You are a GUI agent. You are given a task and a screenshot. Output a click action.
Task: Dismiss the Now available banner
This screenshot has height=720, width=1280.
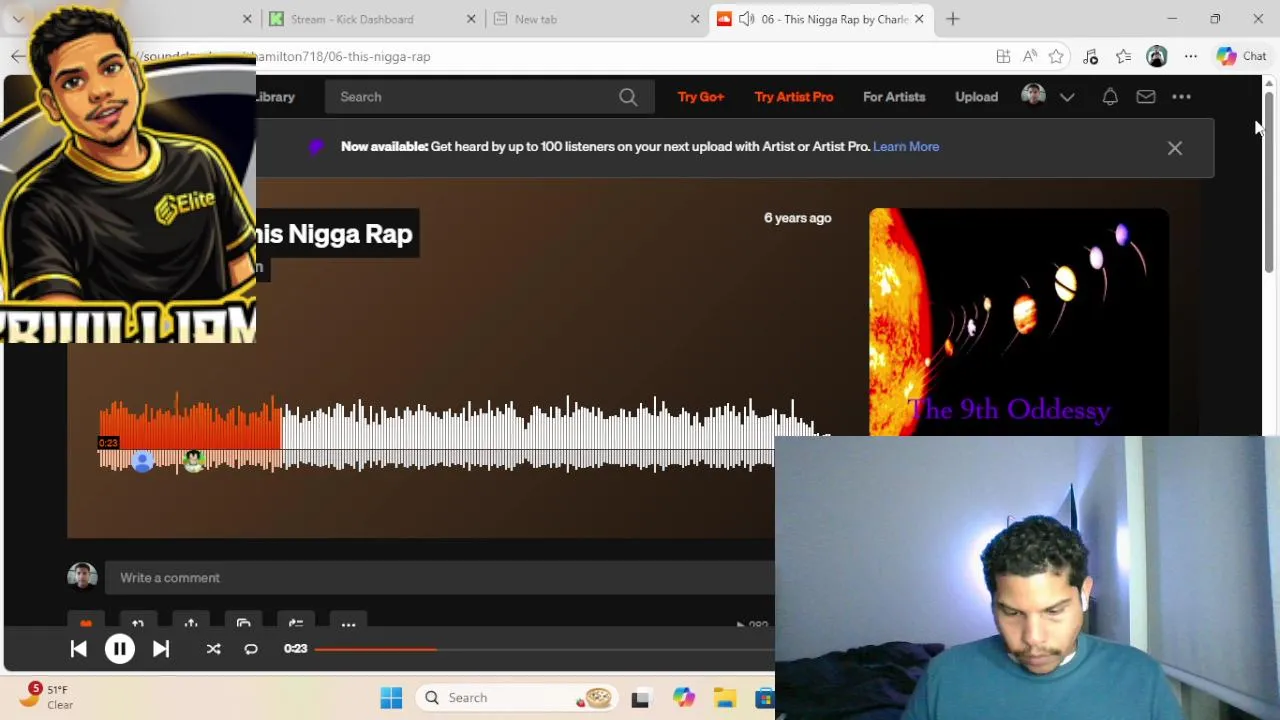tap(1175, 148)
